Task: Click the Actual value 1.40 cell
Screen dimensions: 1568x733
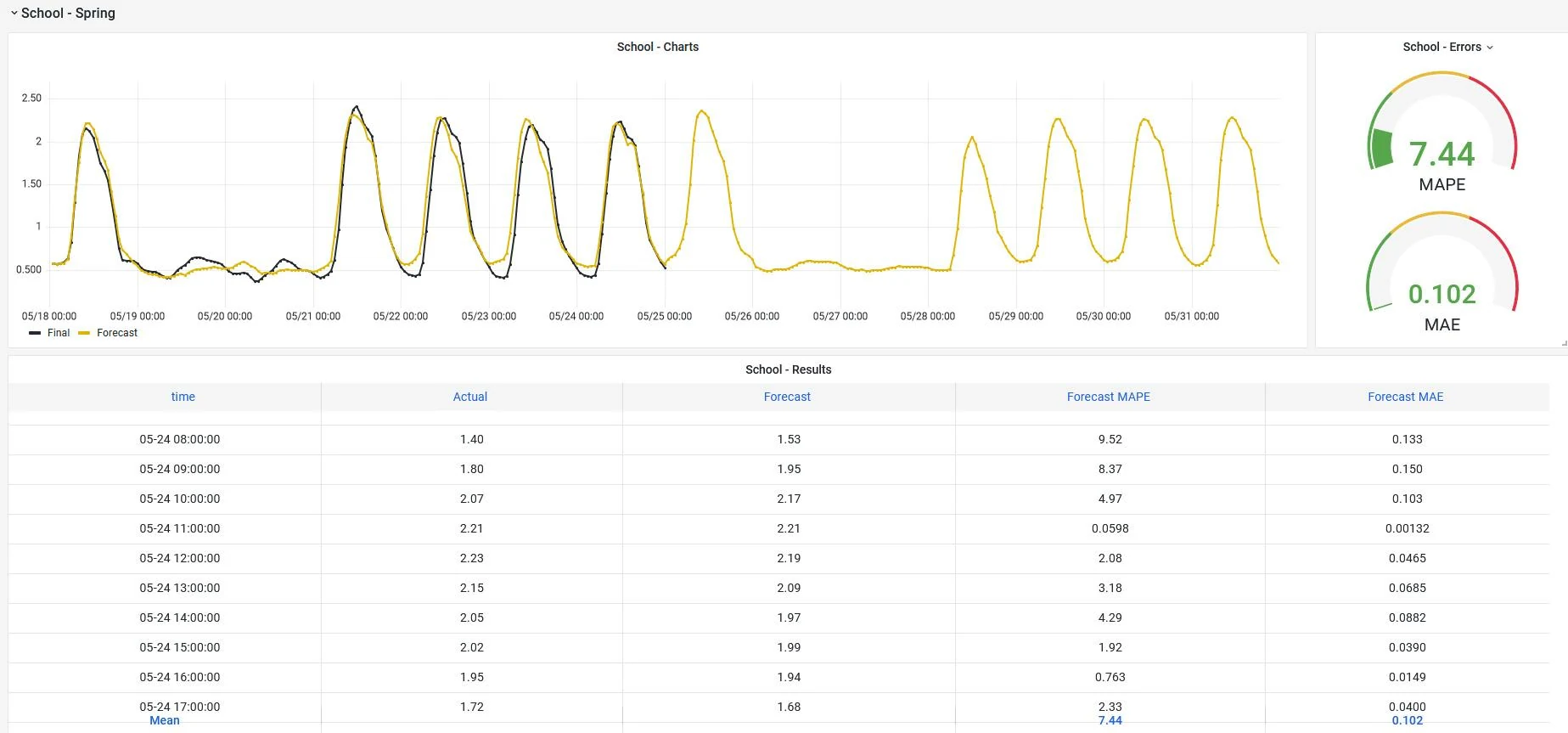Action: (x=472, y=439)
